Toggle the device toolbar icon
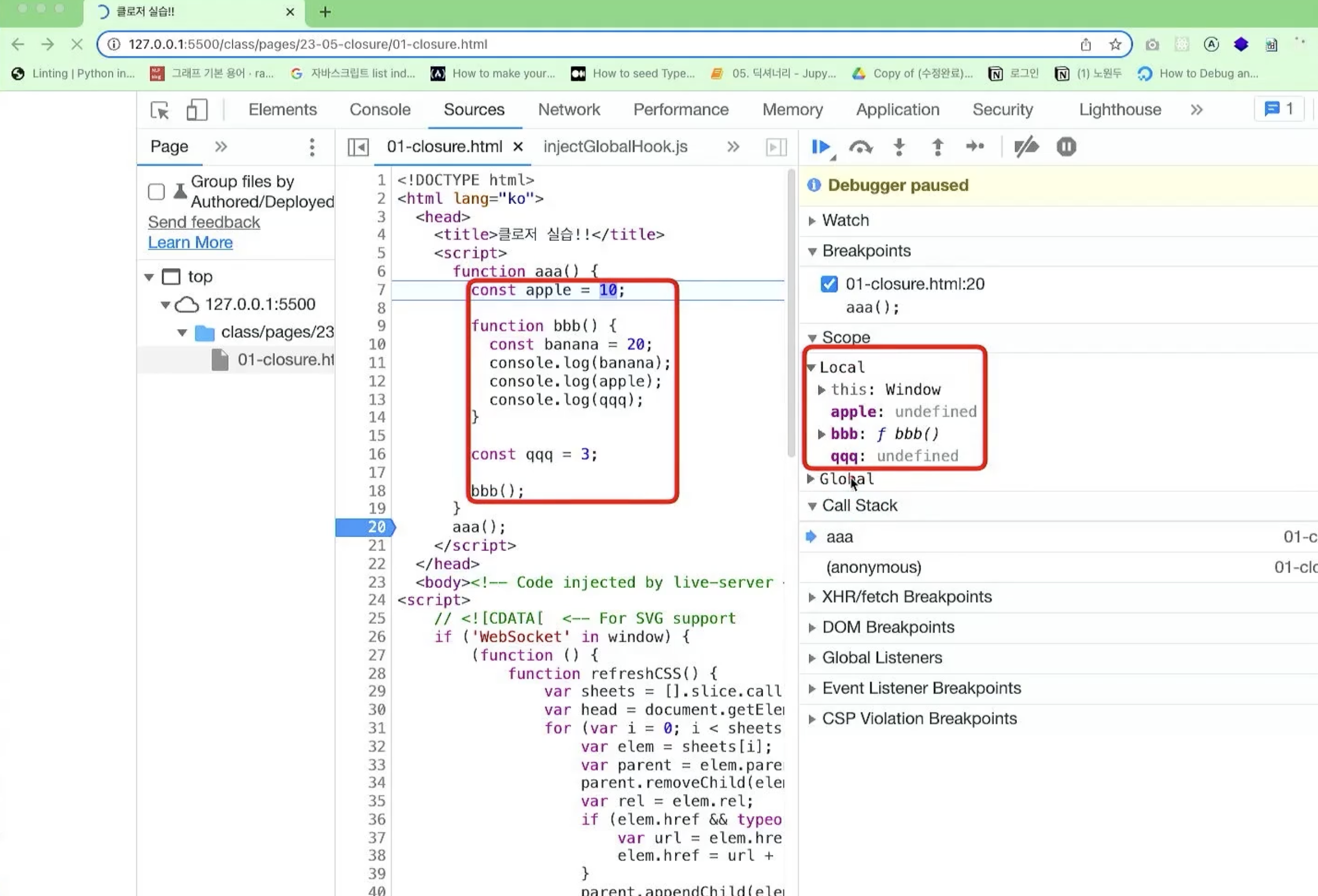Screen dimensions: 1318x896 [x=197, y=110]
